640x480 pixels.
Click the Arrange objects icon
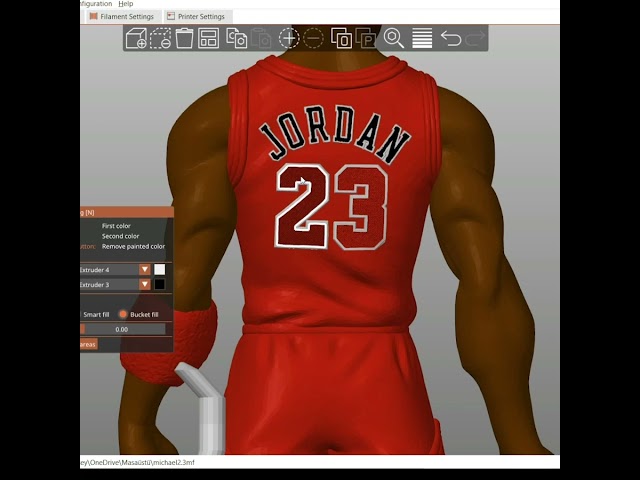pyautogui.click(x=208, y=38)
